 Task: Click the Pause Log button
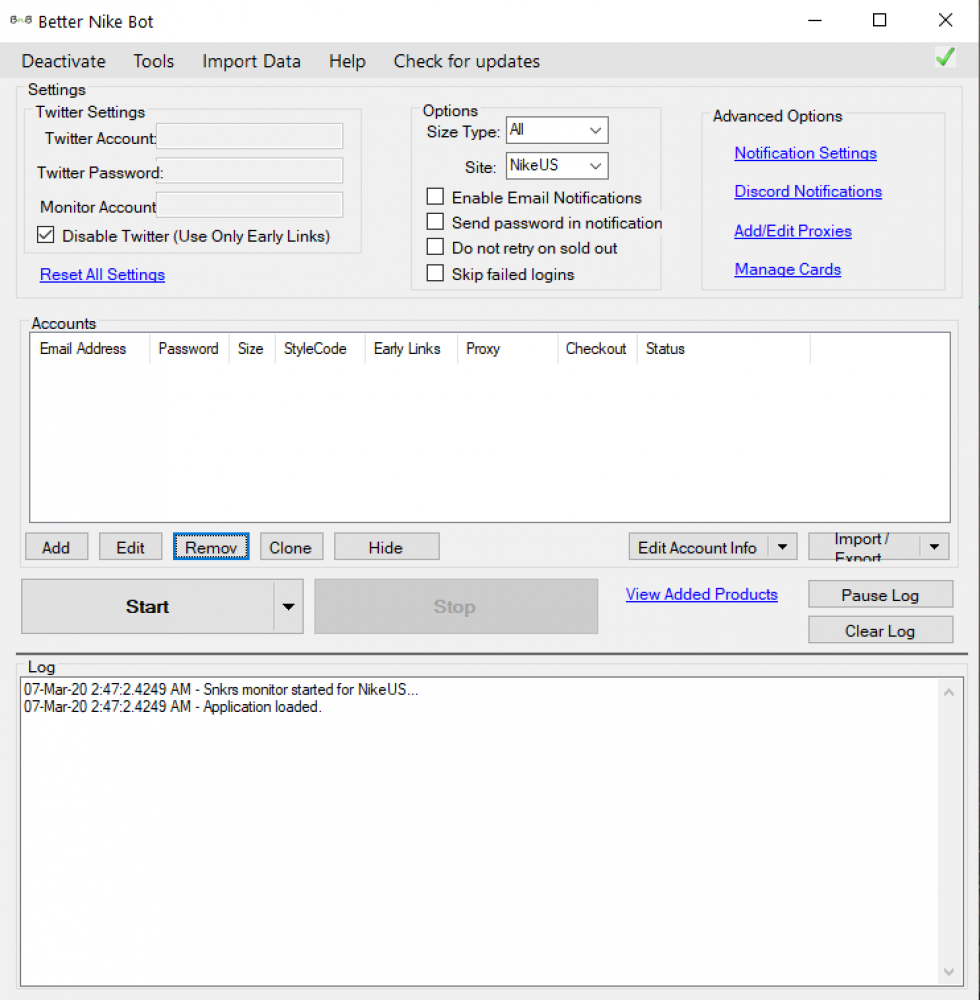tap(881, 594)
